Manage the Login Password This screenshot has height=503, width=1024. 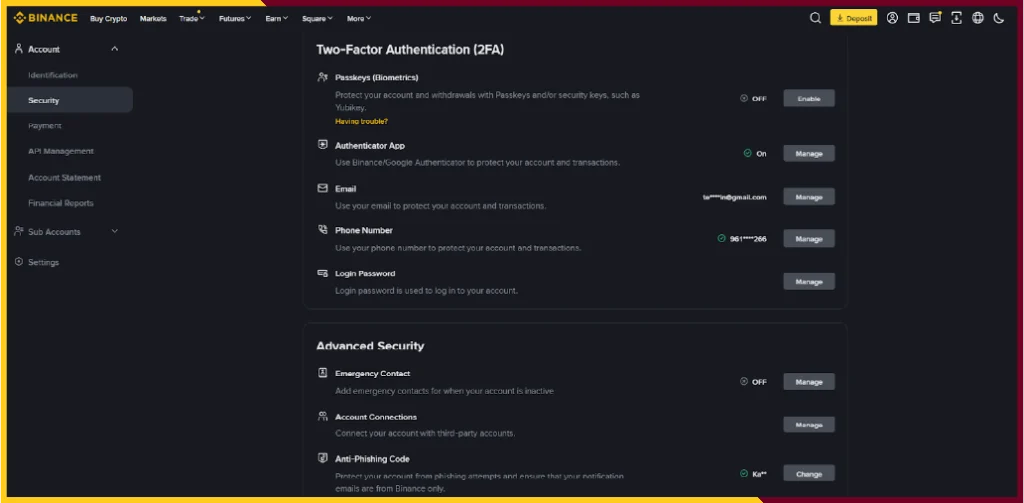809,282
